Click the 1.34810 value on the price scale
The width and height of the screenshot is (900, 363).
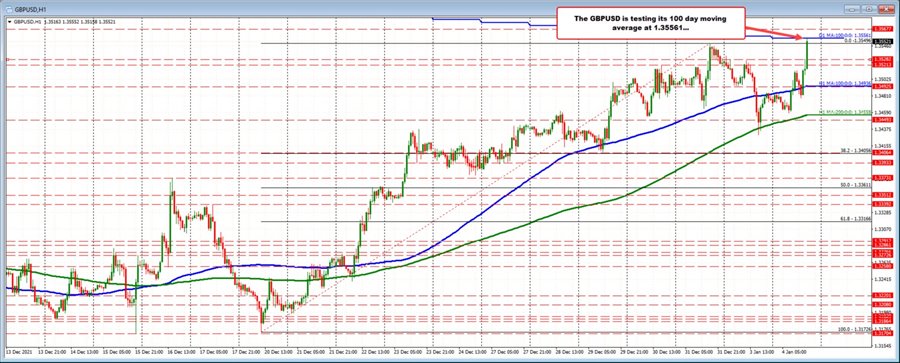[882, 96]
